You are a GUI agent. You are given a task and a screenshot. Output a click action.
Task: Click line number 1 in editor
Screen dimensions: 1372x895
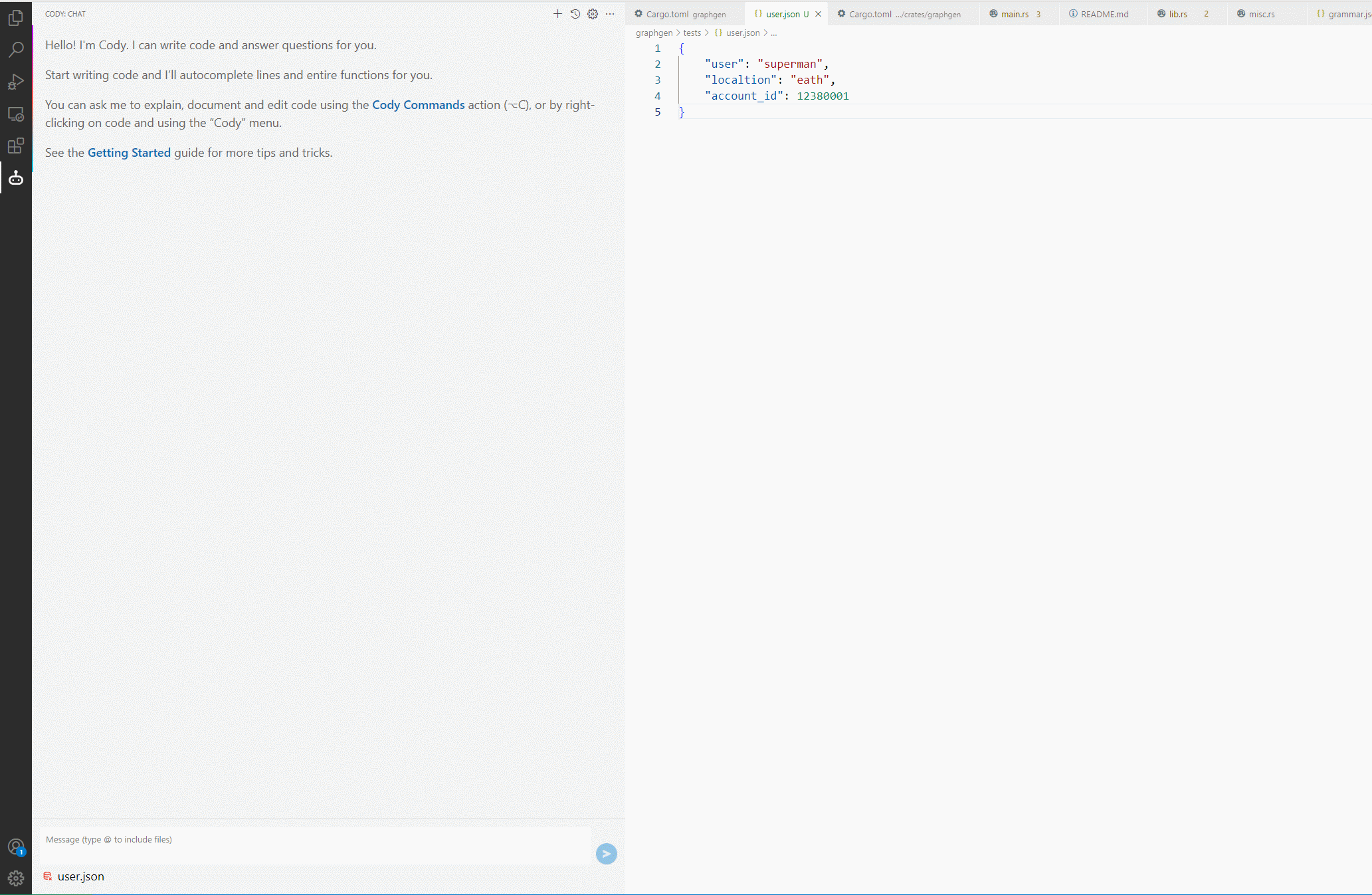click(658, 49)
